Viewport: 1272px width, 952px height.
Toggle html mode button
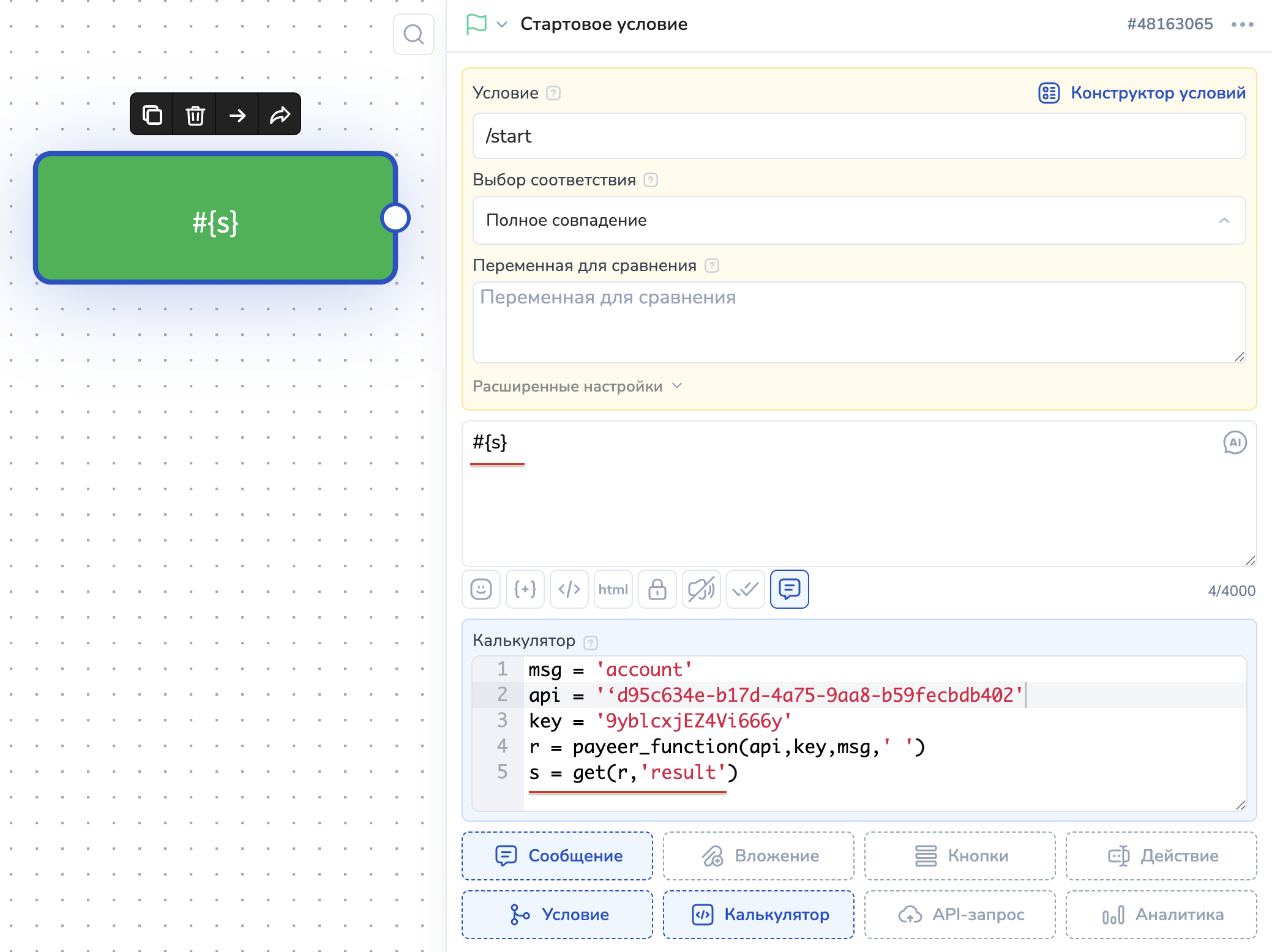(613, 589)
